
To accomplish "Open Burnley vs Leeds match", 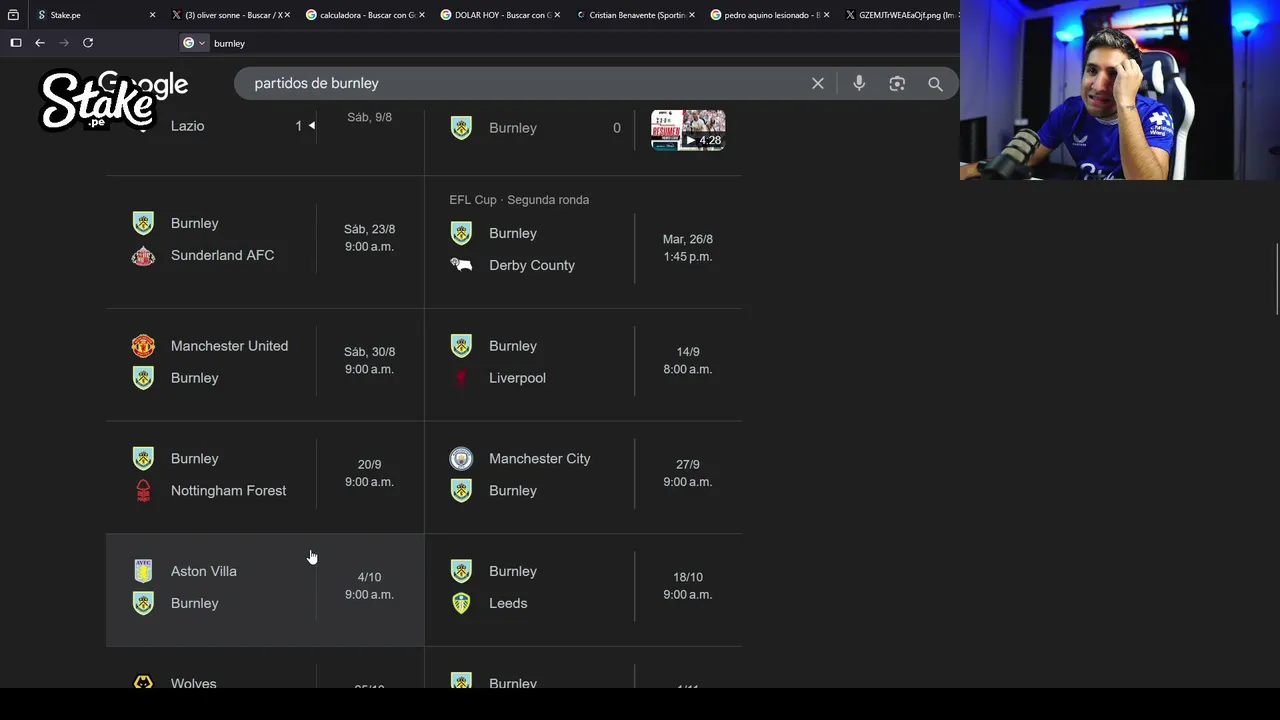I will 583,589.
